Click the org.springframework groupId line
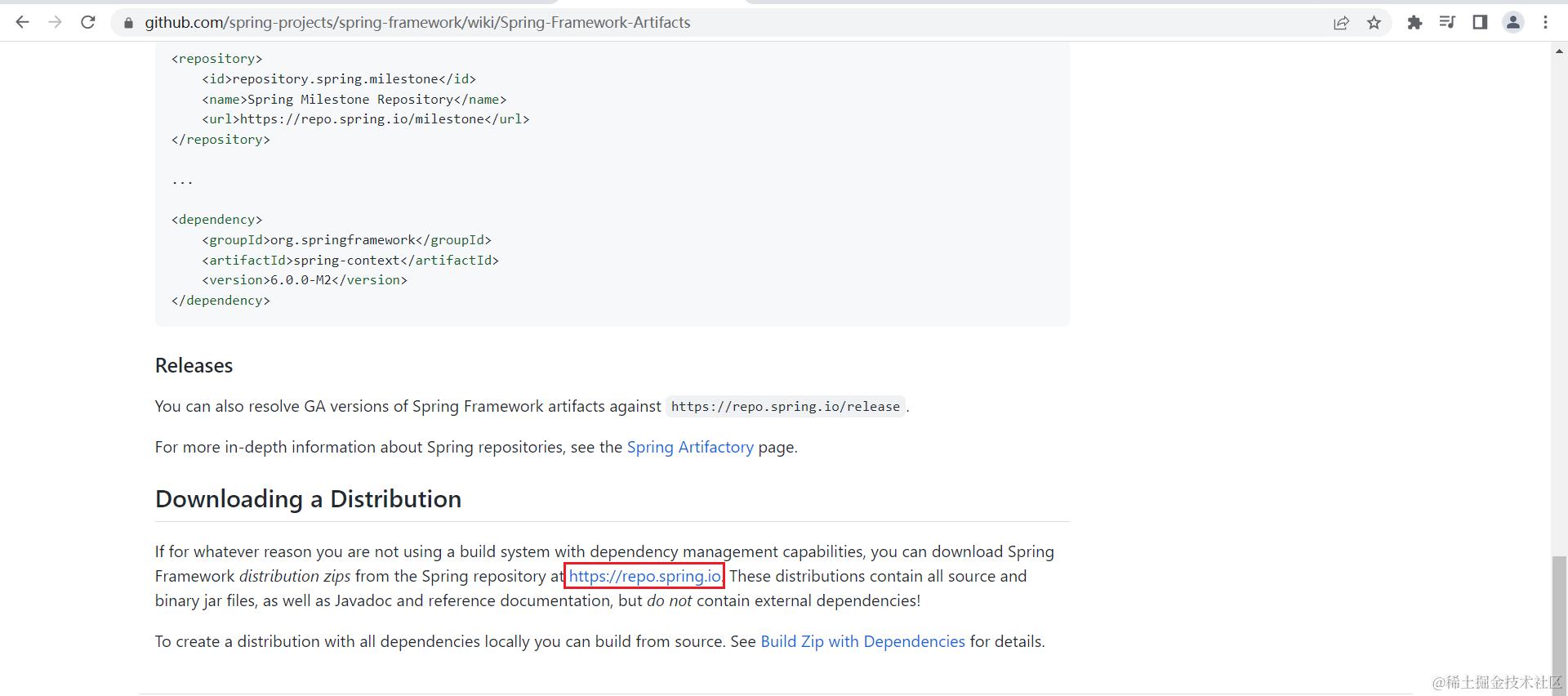 [x=346, y=240]
